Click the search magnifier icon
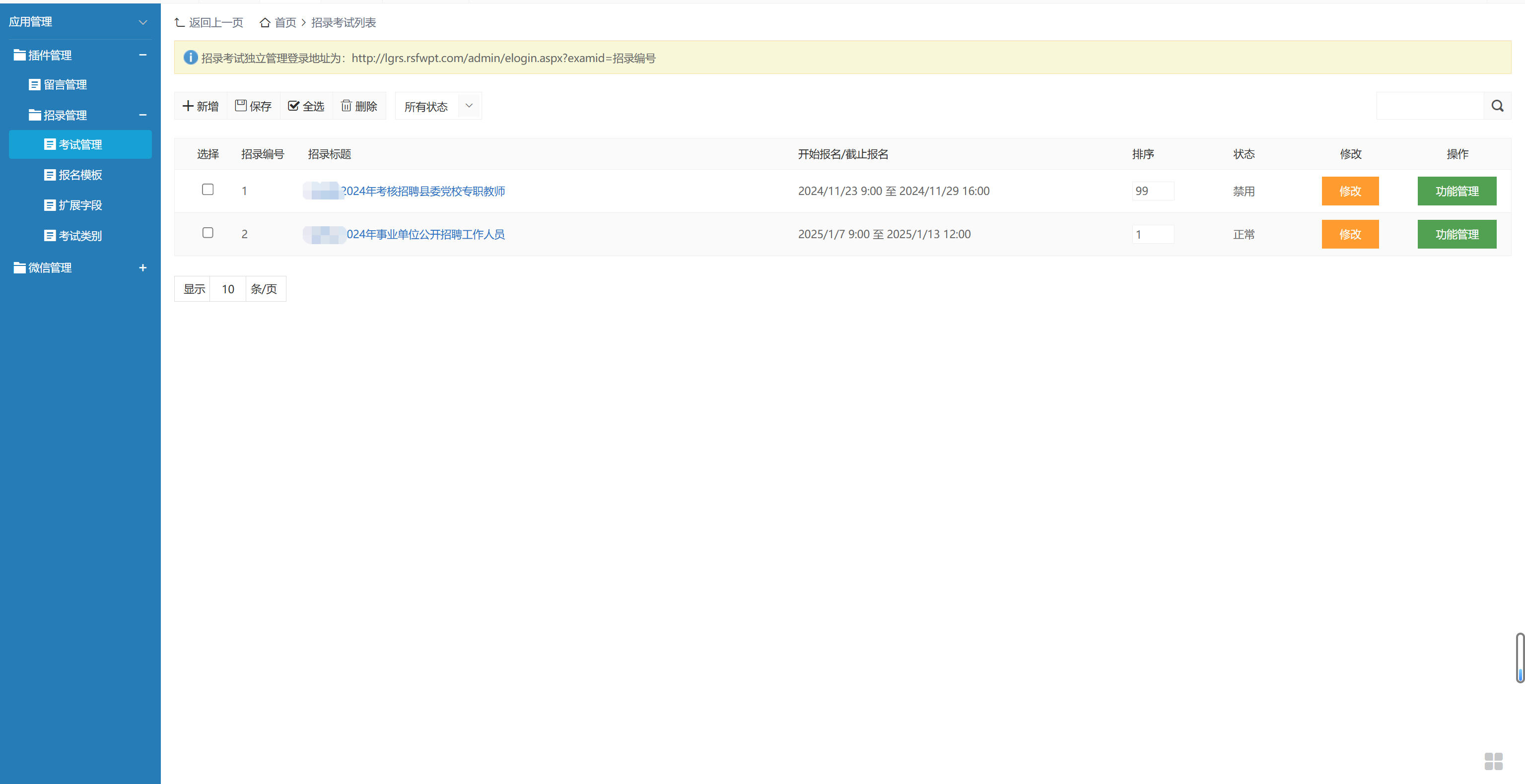Screen dimensions: 1525x784 pos(1497,106)
